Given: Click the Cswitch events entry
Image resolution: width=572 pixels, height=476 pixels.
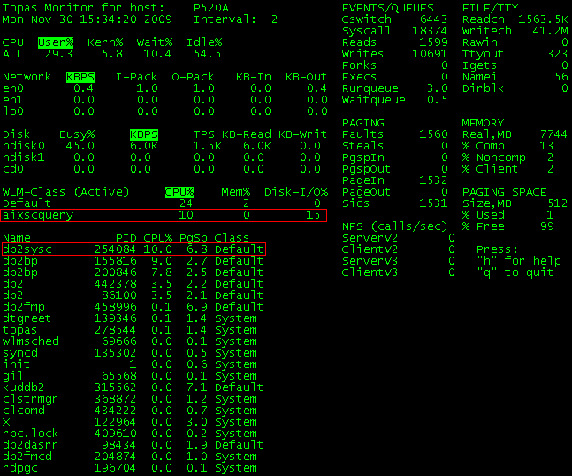Looking at the screenshot, I should [x=395, y=19].
